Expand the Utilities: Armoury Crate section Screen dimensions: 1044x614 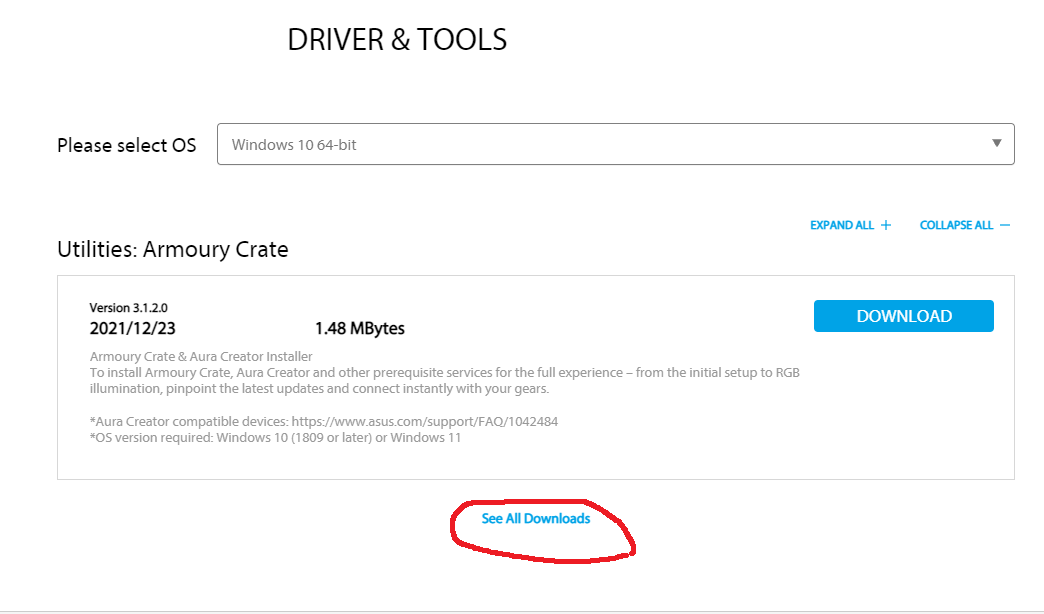[x=172, y=249]
